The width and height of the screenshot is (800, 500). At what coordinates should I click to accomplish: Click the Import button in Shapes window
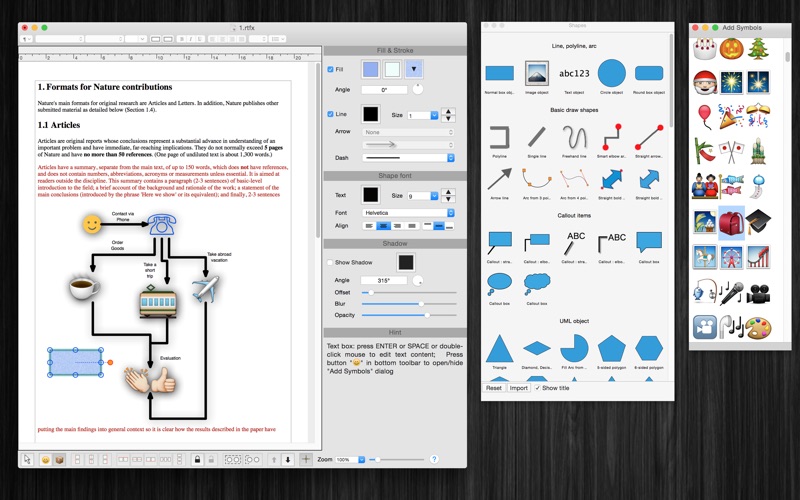[x=518, y=388]
